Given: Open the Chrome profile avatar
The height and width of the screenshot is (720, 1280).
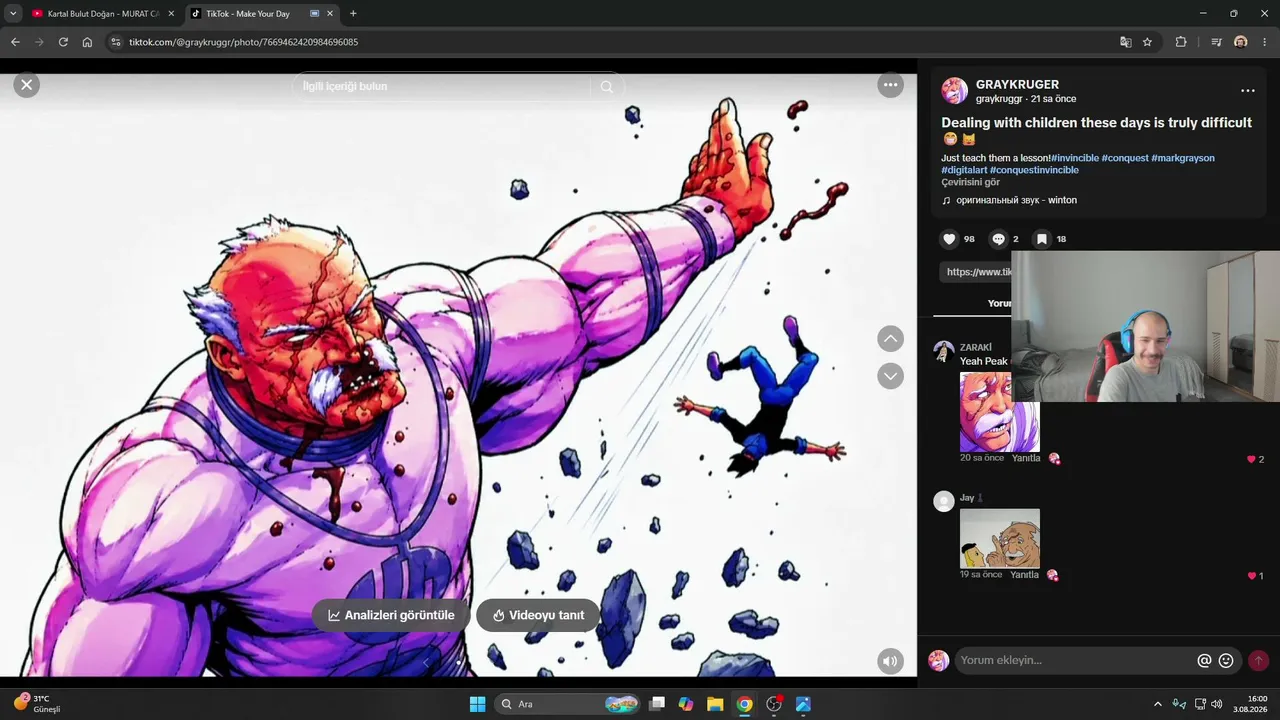Looking at the screenshot, I should 1241,42.
